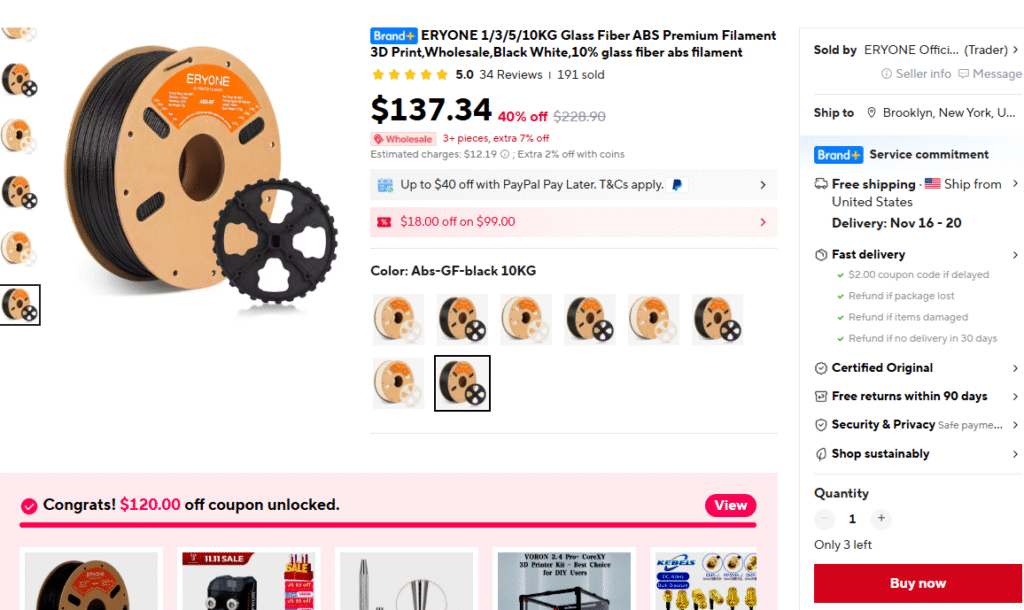Screen dimensions: 1024x610
Task: Increase quantity with the plus button
Action: 881,519
